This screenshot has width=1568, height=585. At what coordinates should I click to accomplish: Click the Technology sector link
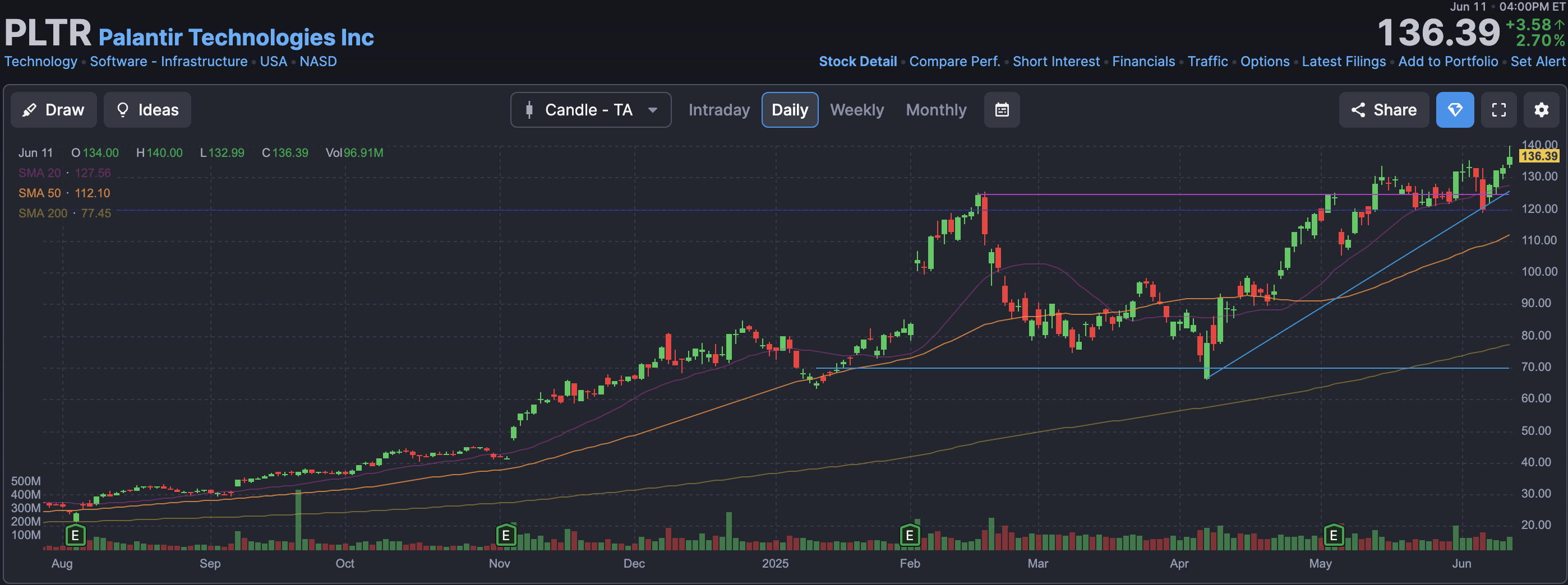[x=41, y=62]
